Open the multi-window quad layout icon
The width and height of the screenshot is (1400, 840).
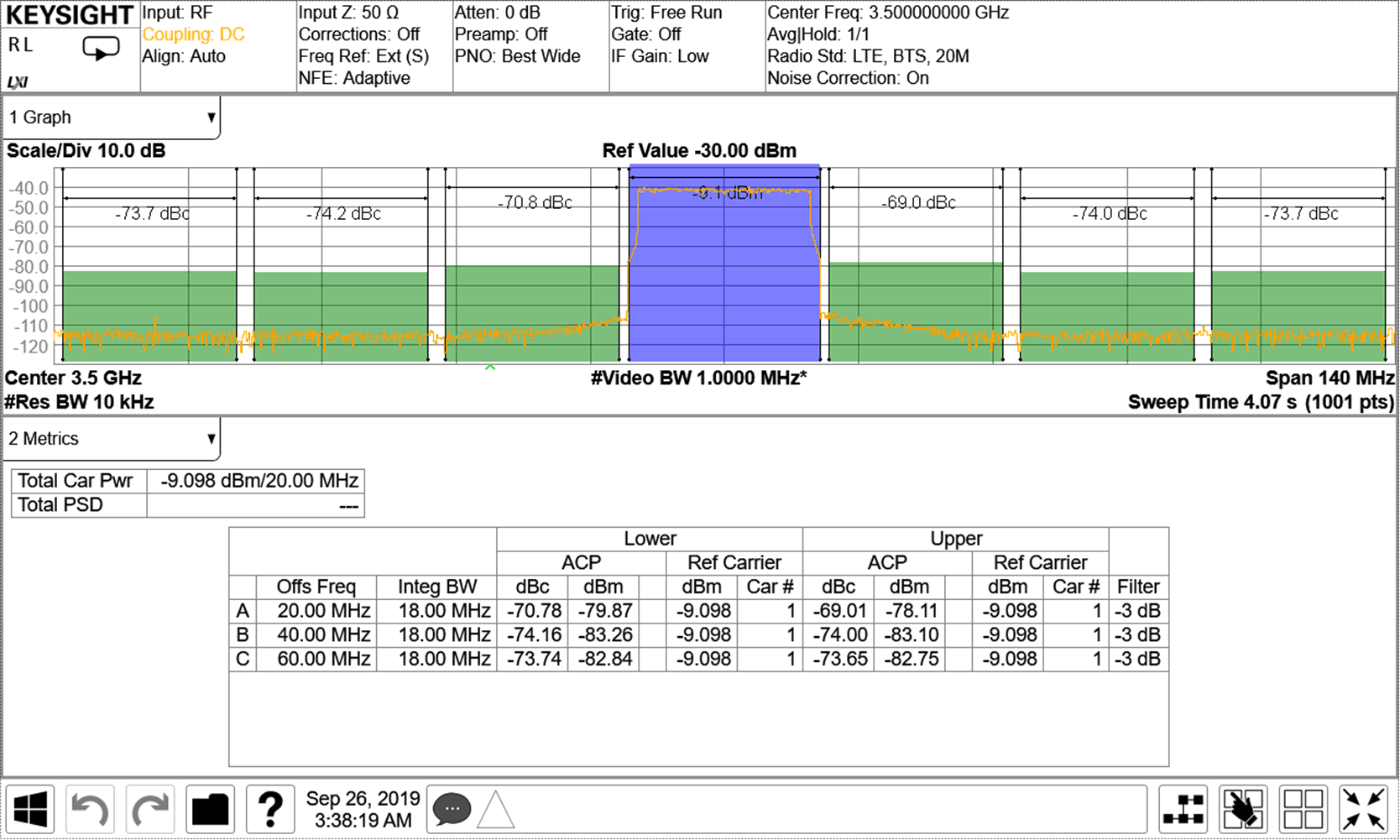click(1304, 808)
